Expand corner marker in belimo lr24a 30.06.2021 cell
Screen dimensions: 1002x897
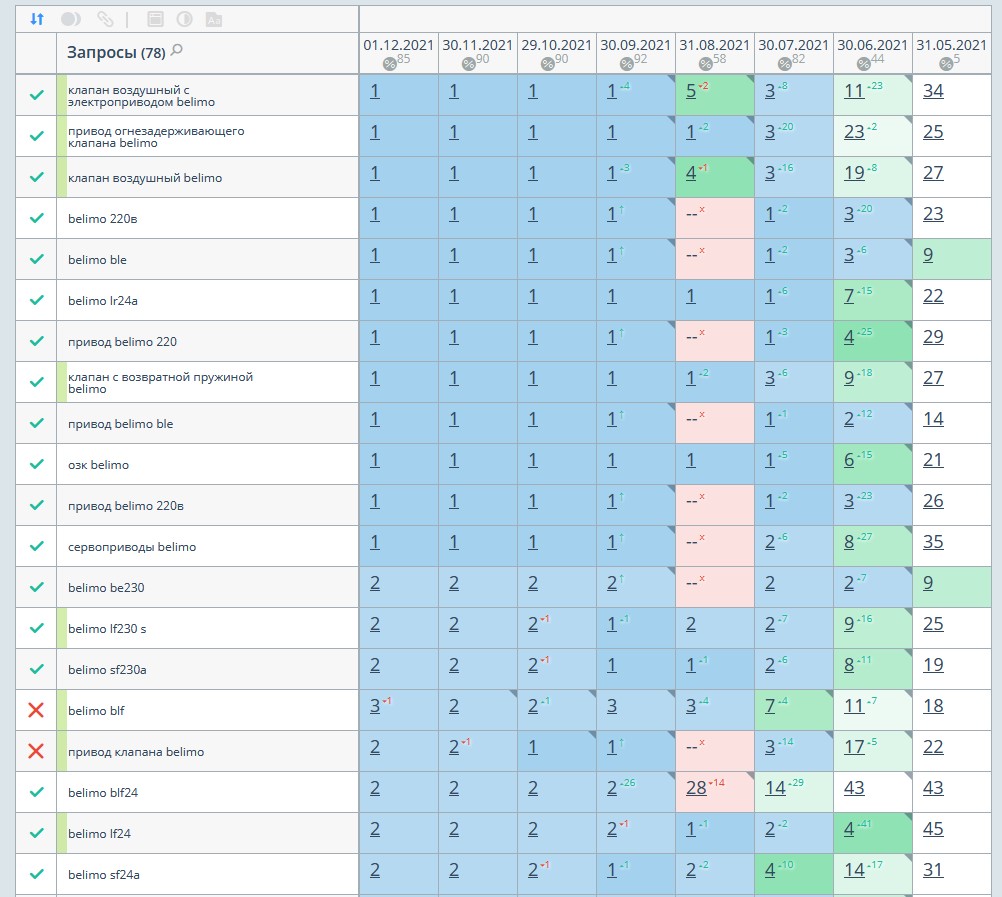pyautogui.click(x=907, y=285)
